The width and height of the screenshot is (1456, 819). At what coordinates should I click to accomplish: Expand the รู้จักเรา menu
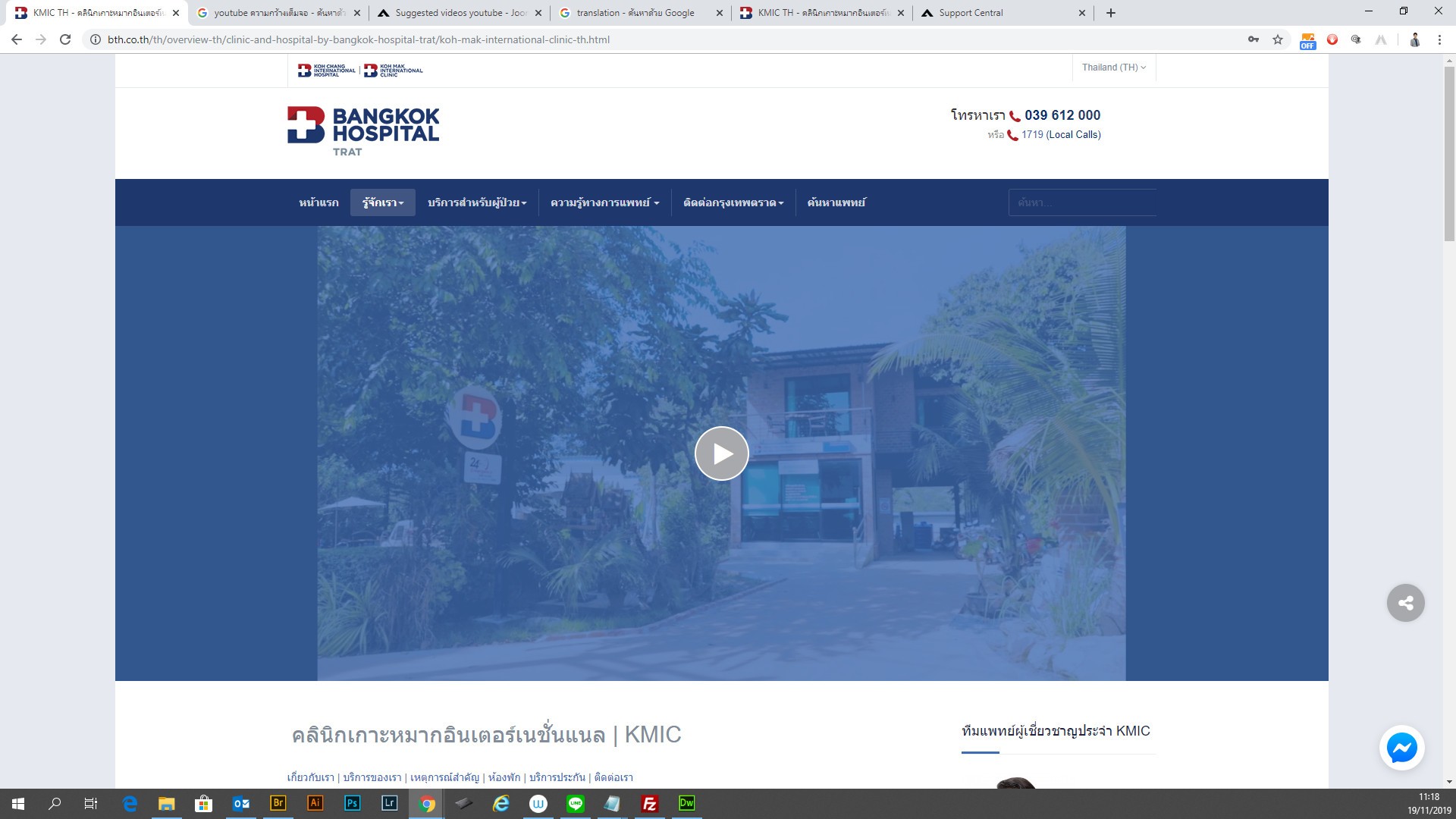click(382, 202)
